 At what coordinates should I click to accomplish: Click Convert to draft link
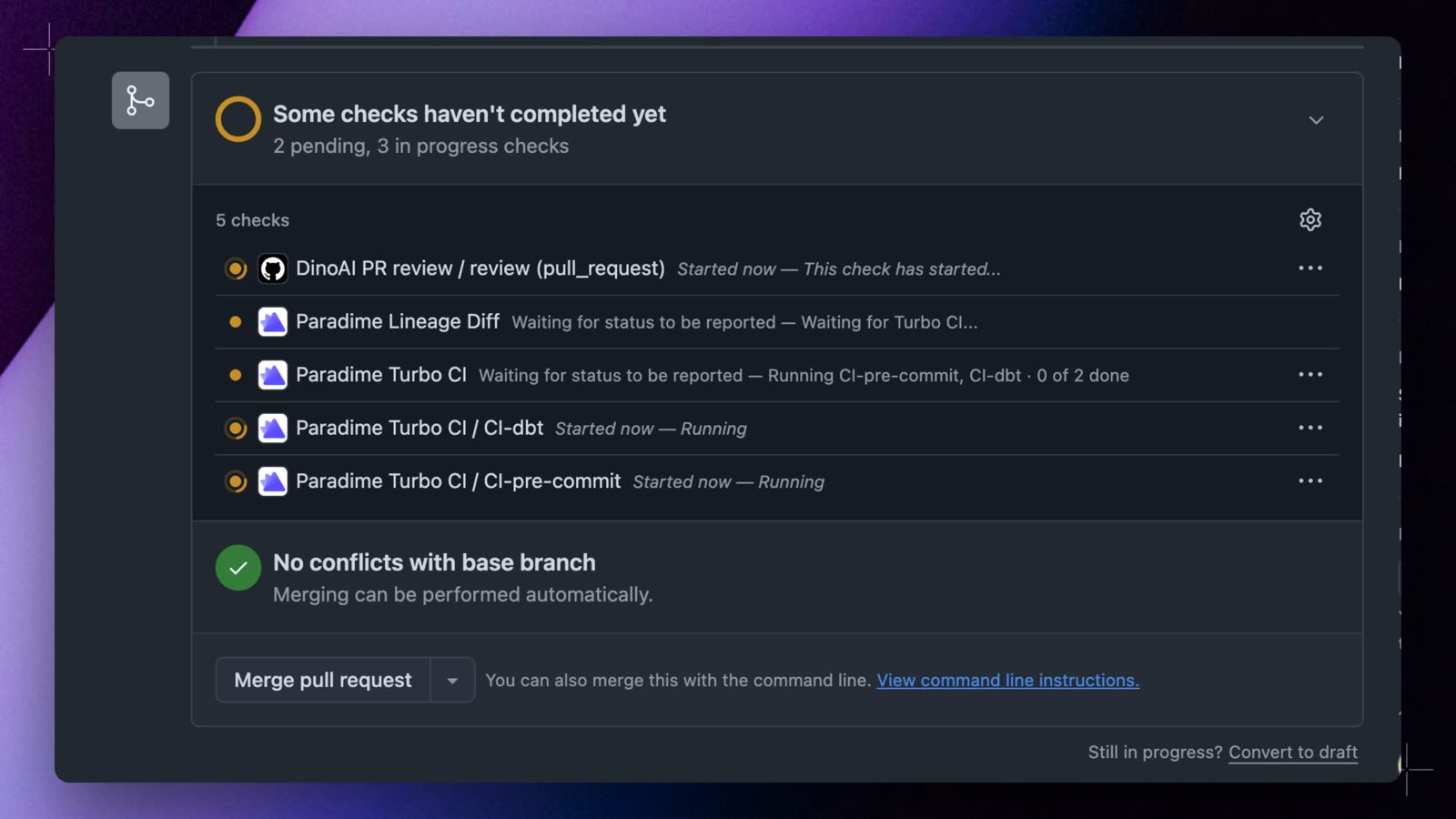1293,752
